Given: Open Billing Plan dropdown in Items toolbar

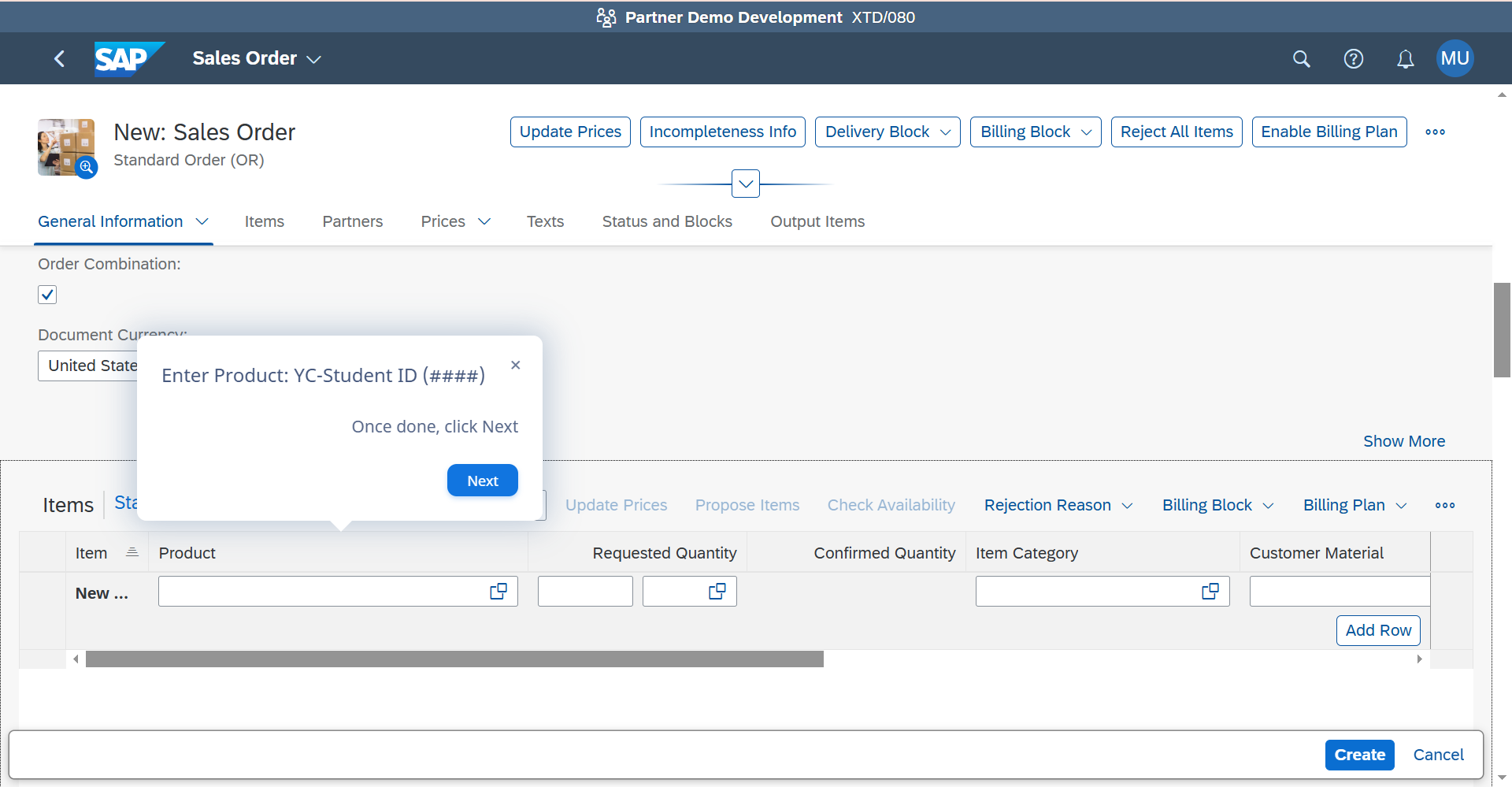Looking at the screenshot, I should 1354,505.
